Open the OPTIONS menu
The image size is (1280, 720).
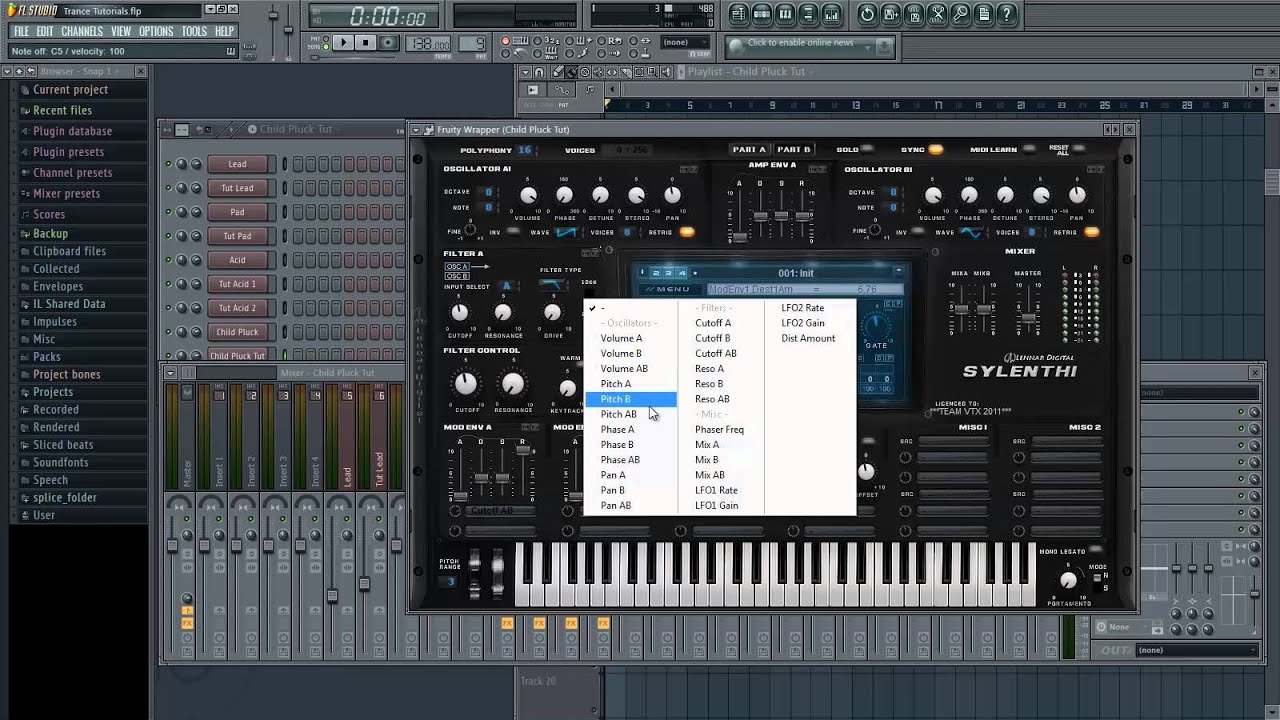coord(156,31)
